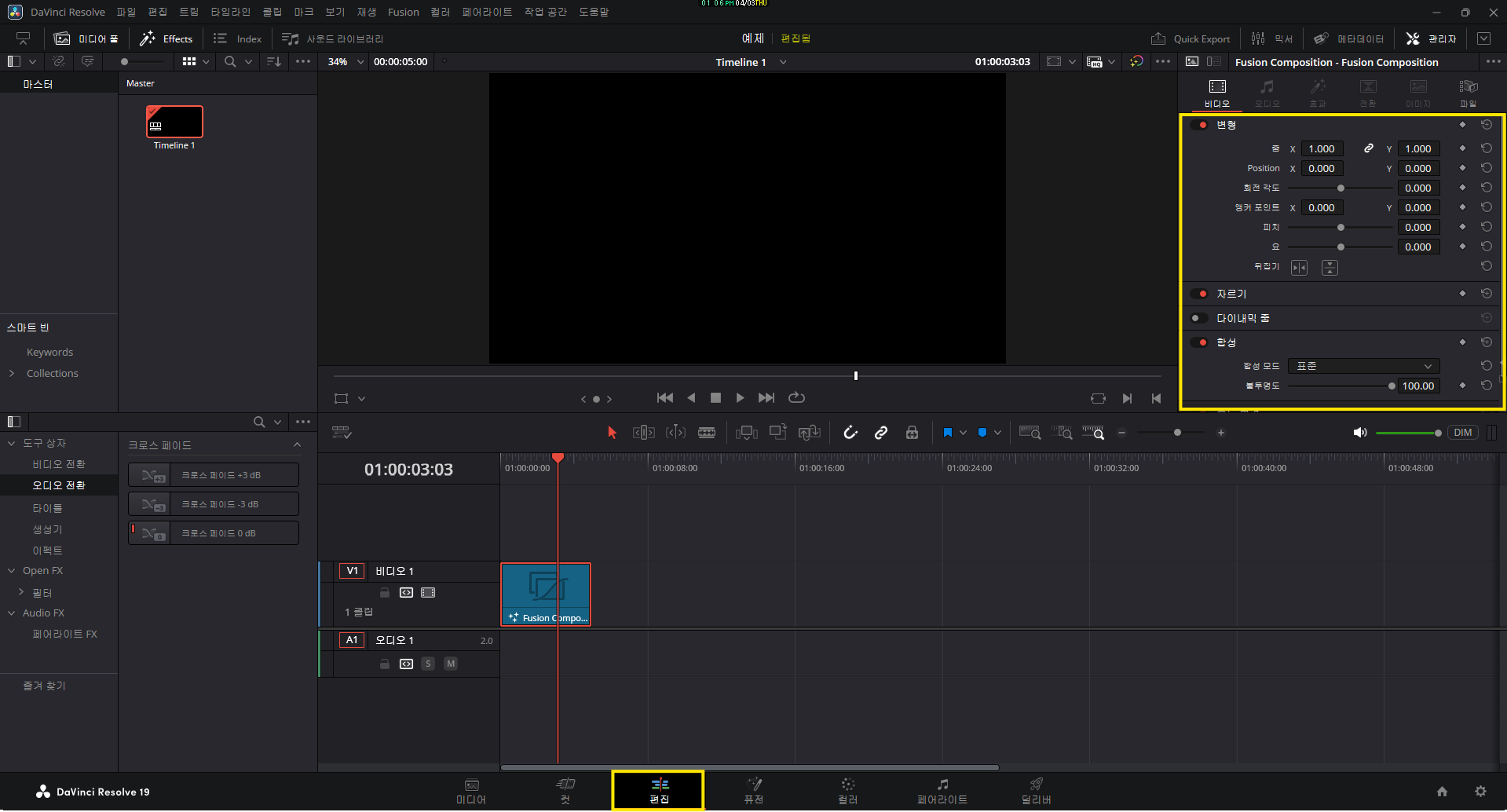Collapse the Open FX tree section

point(12,571)
